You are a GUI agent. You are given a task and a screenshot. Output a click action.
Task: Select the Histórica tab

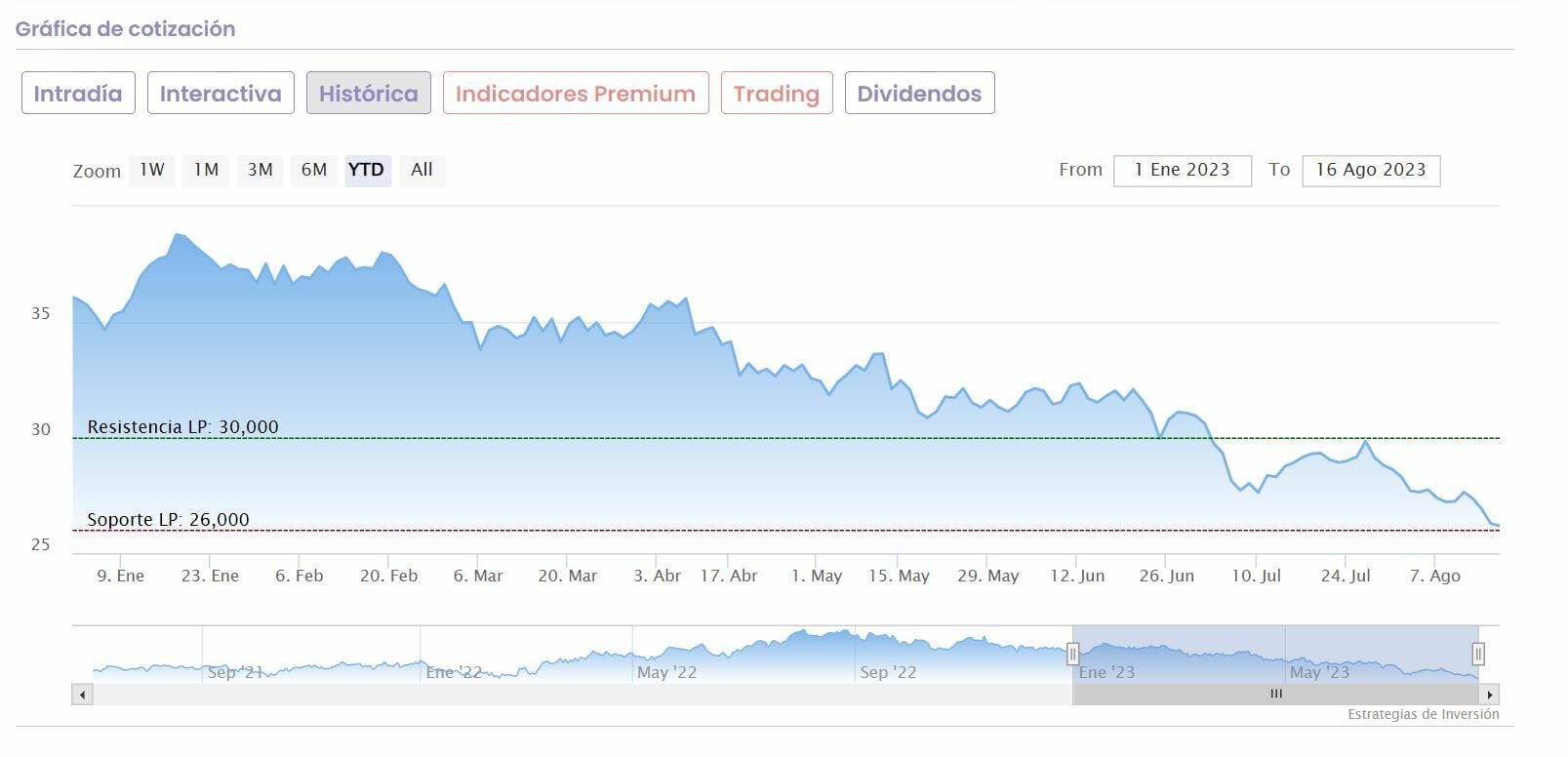(368, 94)
